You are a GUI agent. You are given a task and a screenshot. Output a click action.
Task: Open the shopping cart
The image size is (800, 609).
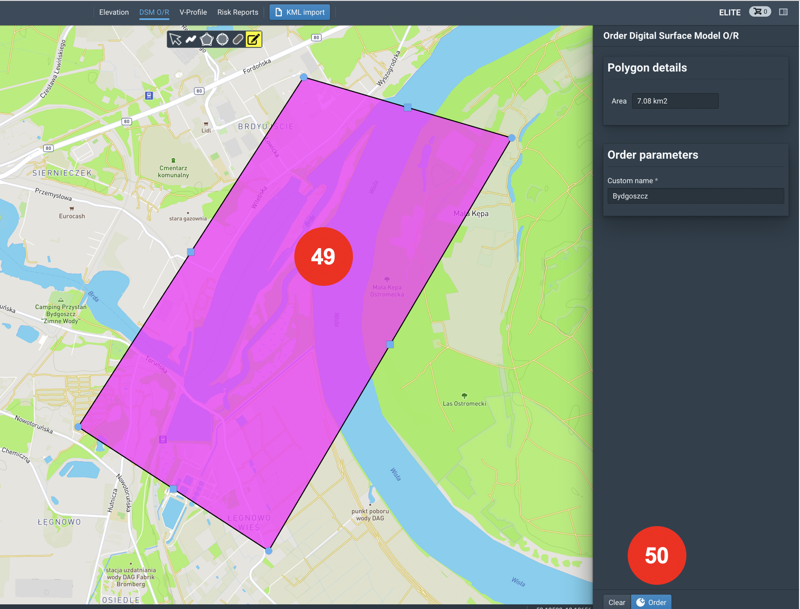click(760, 12)
